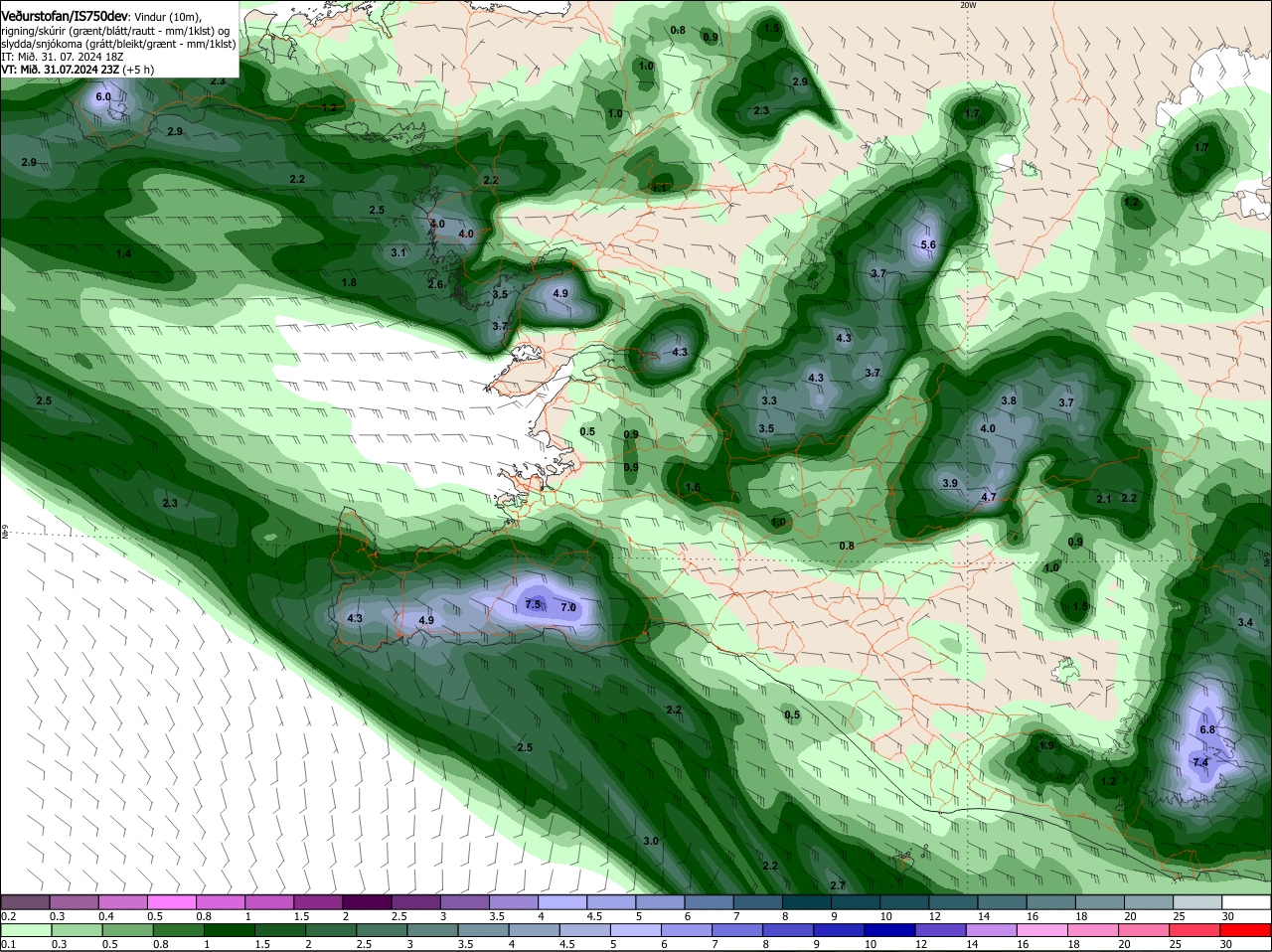
Task: Click the 1.6 precipitation value
Action: 693,487
